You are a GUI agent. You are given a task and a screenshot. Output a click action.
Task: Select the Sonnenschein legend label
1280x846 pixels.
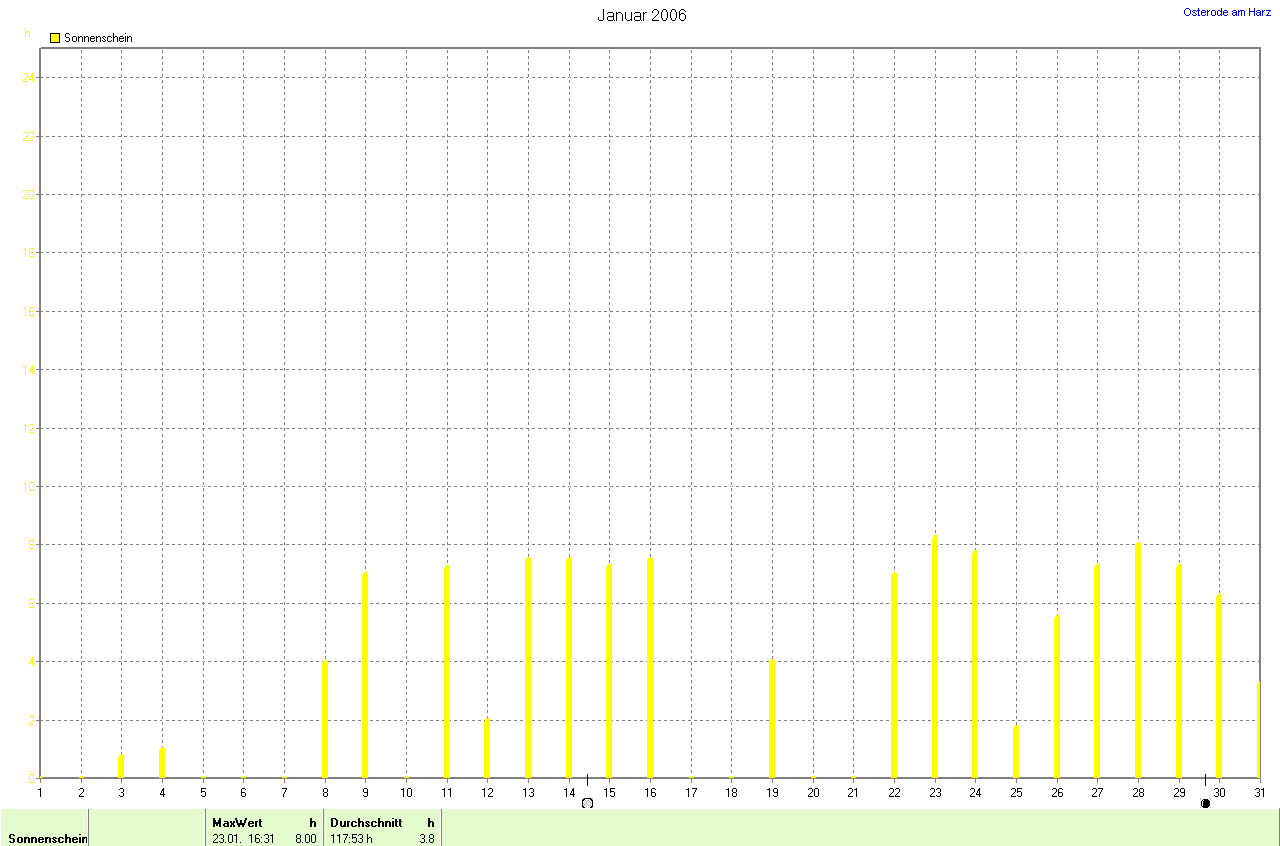point(98,38)
